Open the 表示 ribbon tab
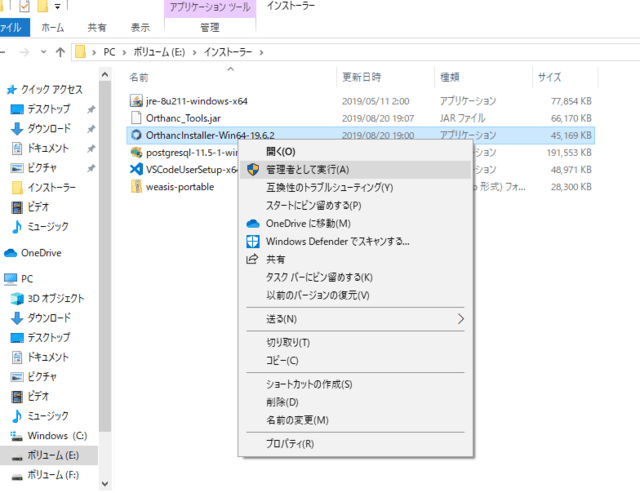Screen dimensions: 640x493 pos(141,28)
